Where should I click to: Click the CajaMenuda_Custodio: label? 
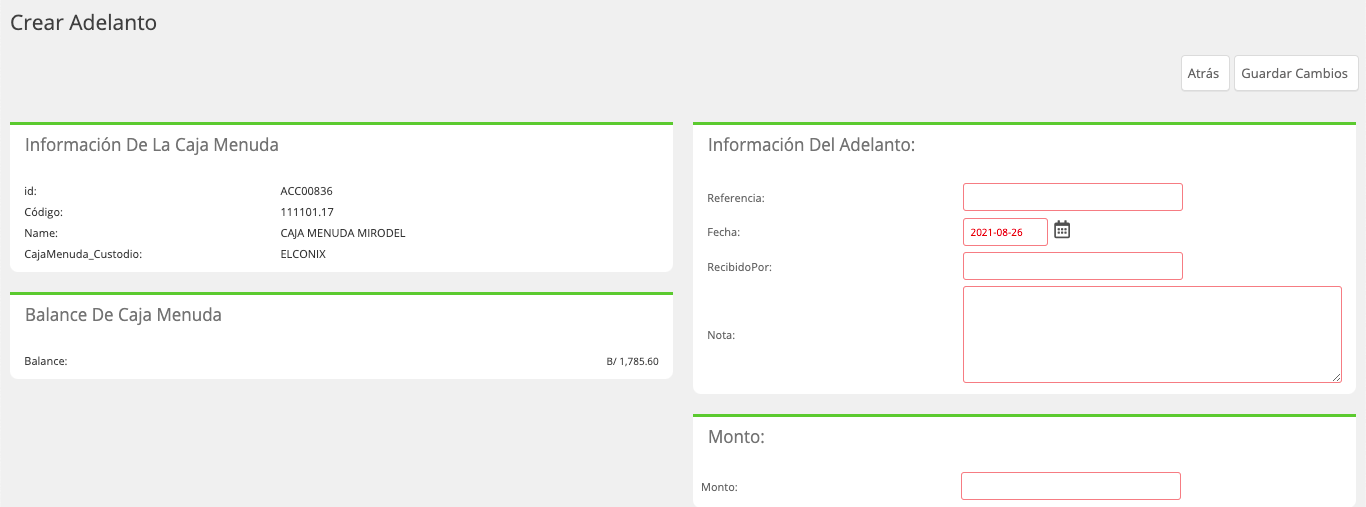[83, 254]
